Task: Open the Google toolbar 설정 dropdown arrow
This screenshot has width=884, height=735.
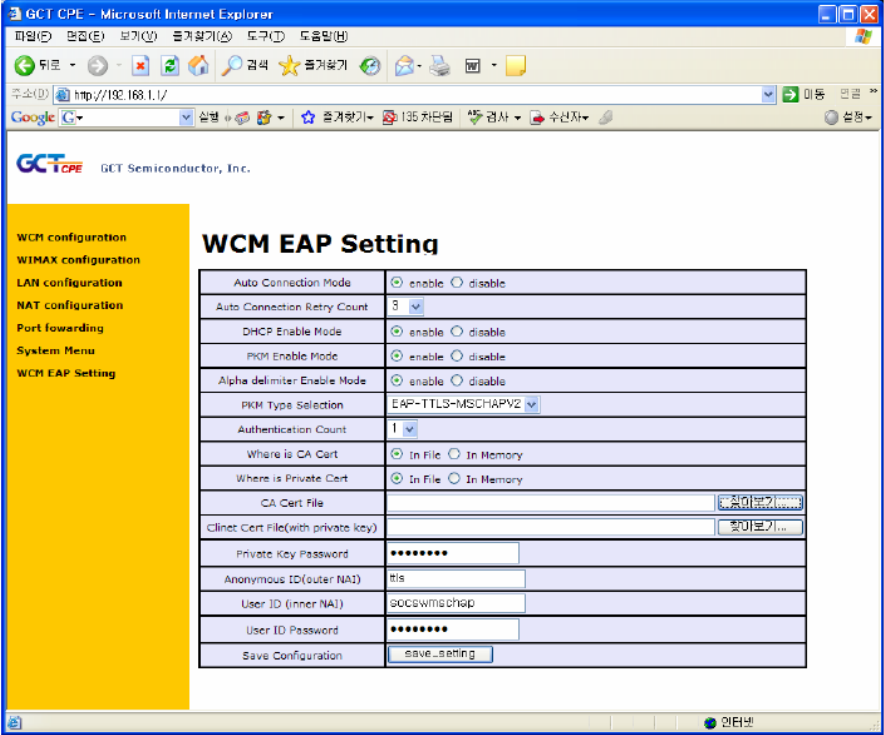Action: click(869, 118)
